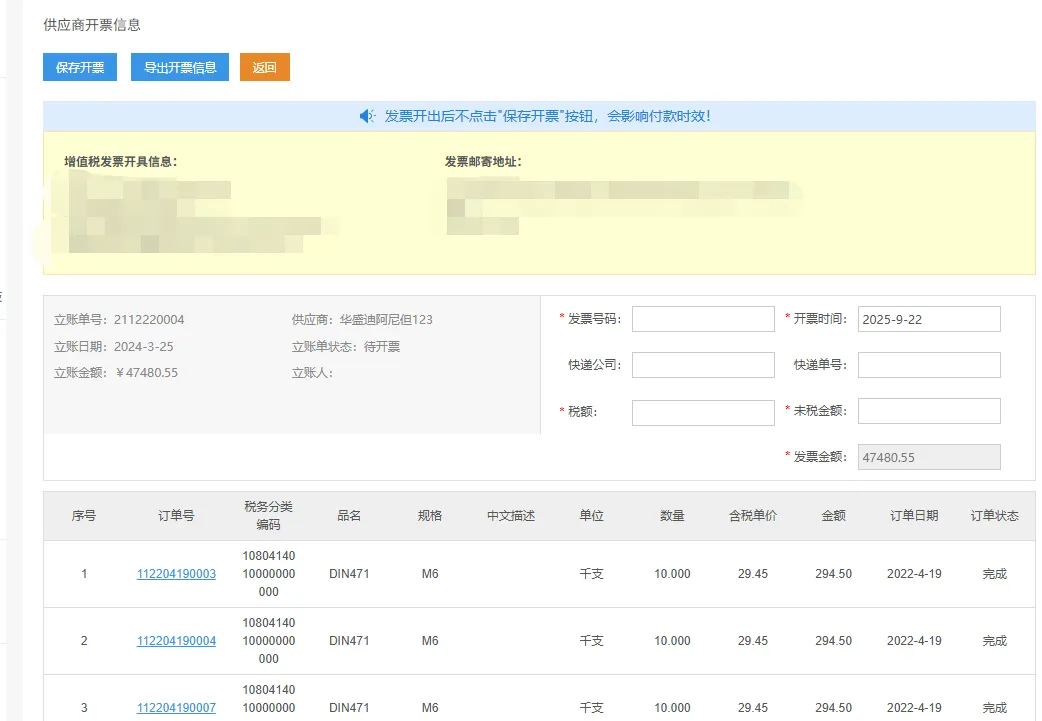The width and height of the screenshot is (1042, 721).
Task: Open order link 112204190004
Action: [x=176, y=641]
